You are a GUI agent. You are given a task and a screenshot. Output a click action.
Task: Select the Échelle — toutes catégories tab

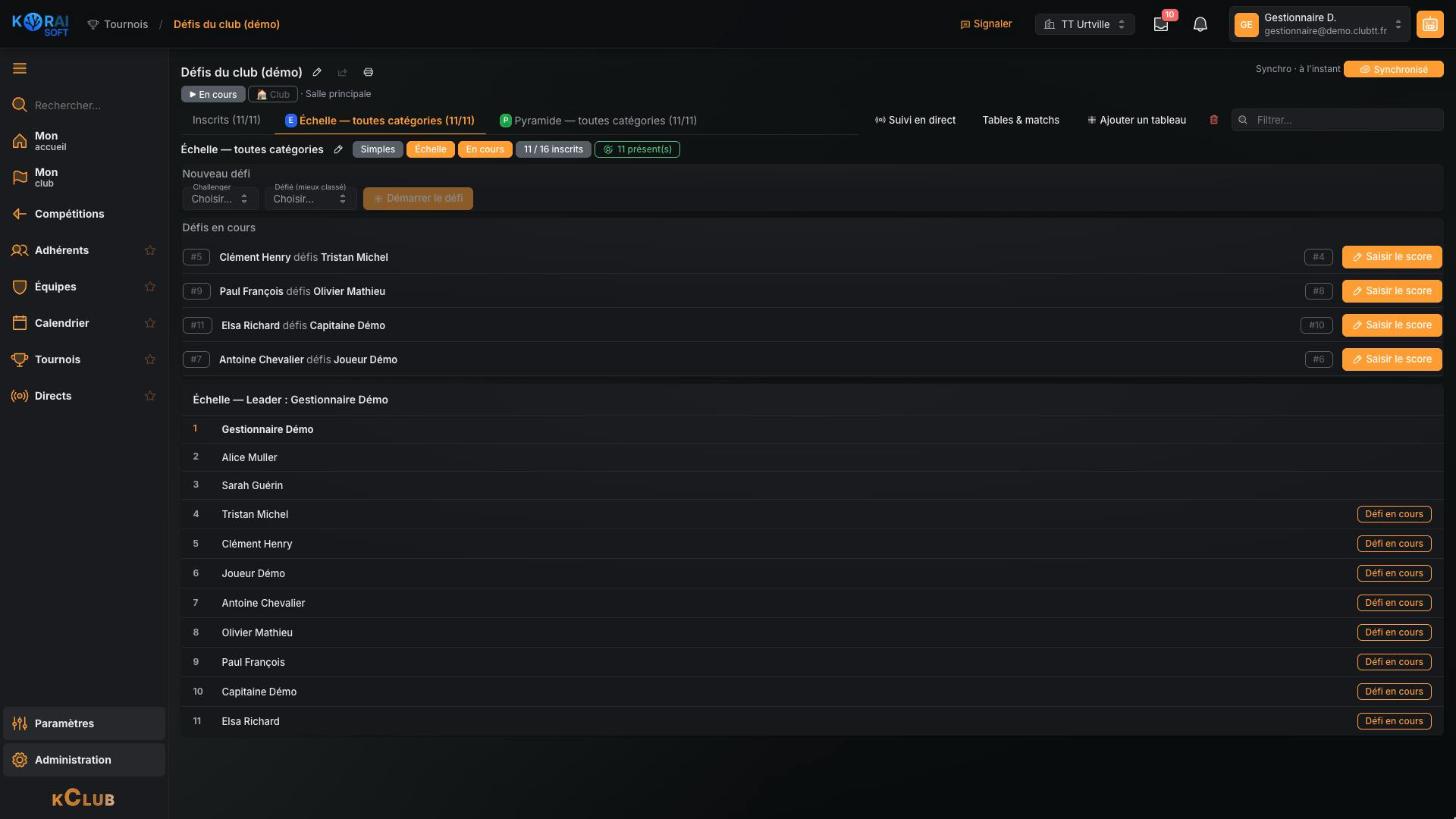380,120
